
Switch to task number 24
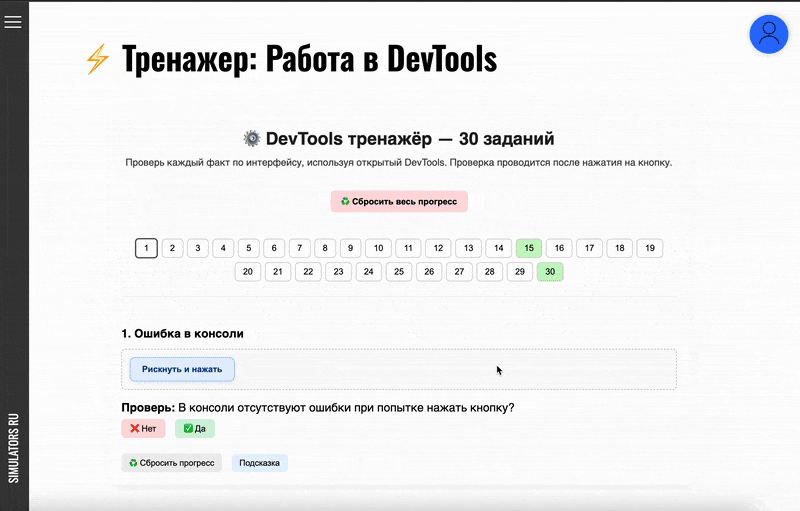(369, 272)
